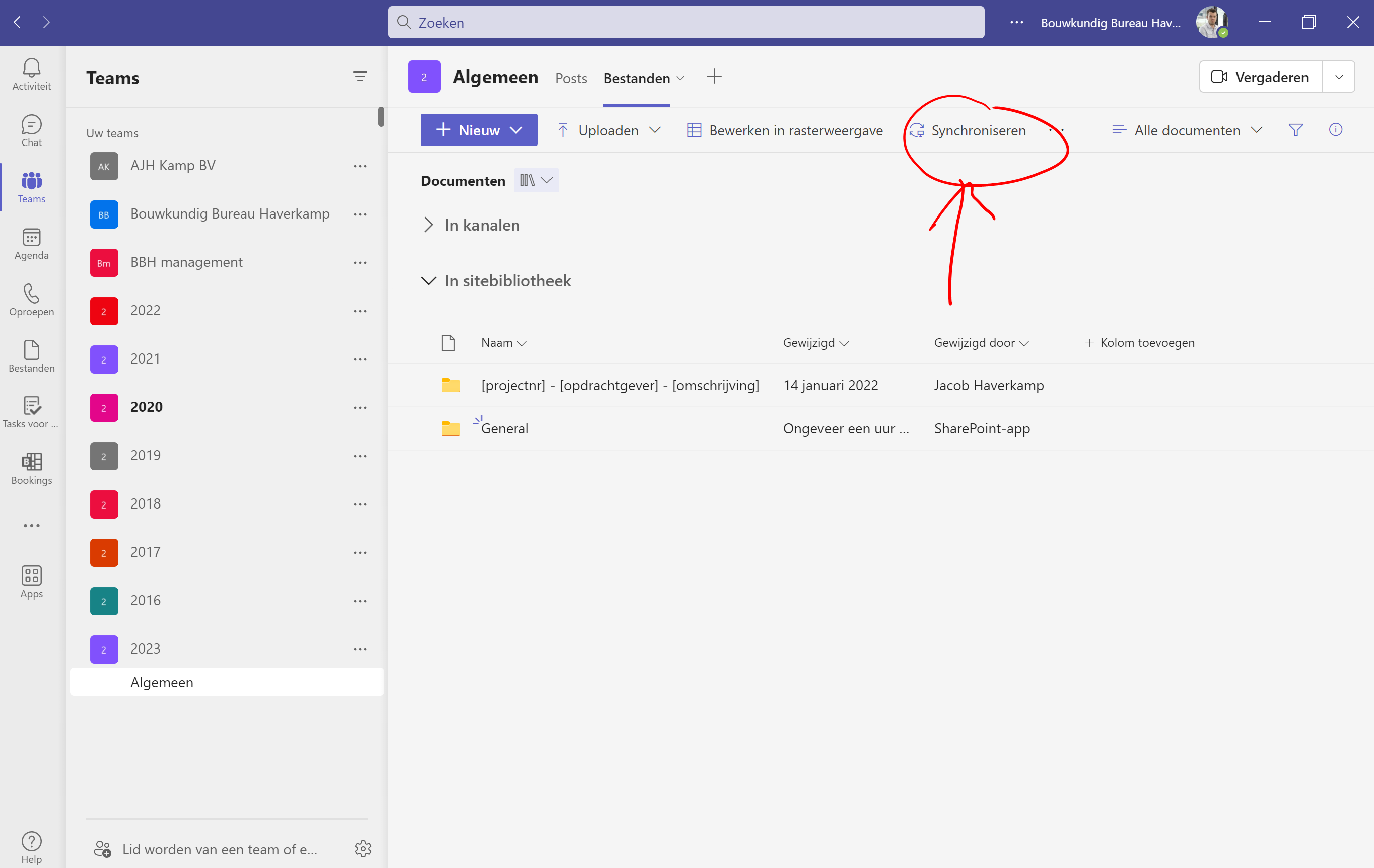1374x868 pixels.
Task: Open the profile picture menu
Action: tap(1212, 22)
